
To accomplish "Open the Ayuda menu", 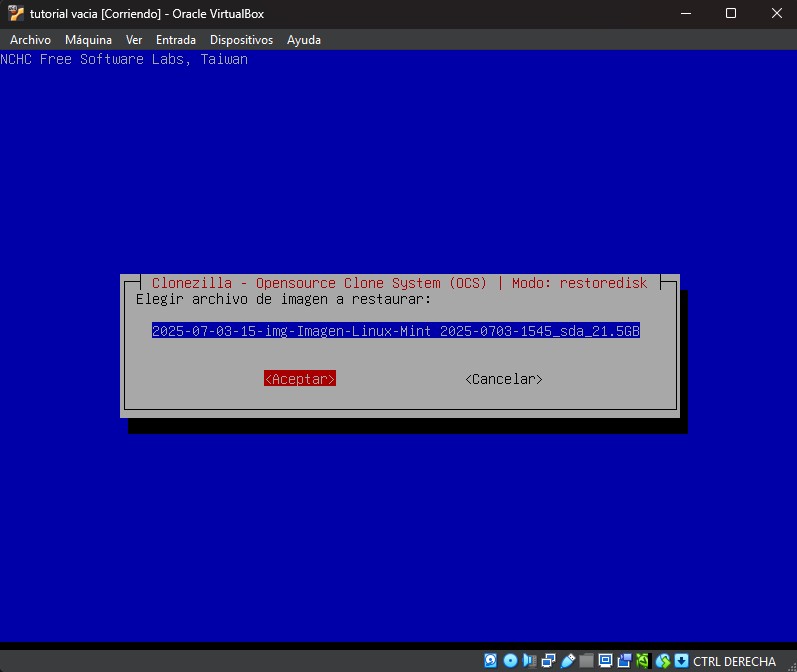I will point(304,40).
